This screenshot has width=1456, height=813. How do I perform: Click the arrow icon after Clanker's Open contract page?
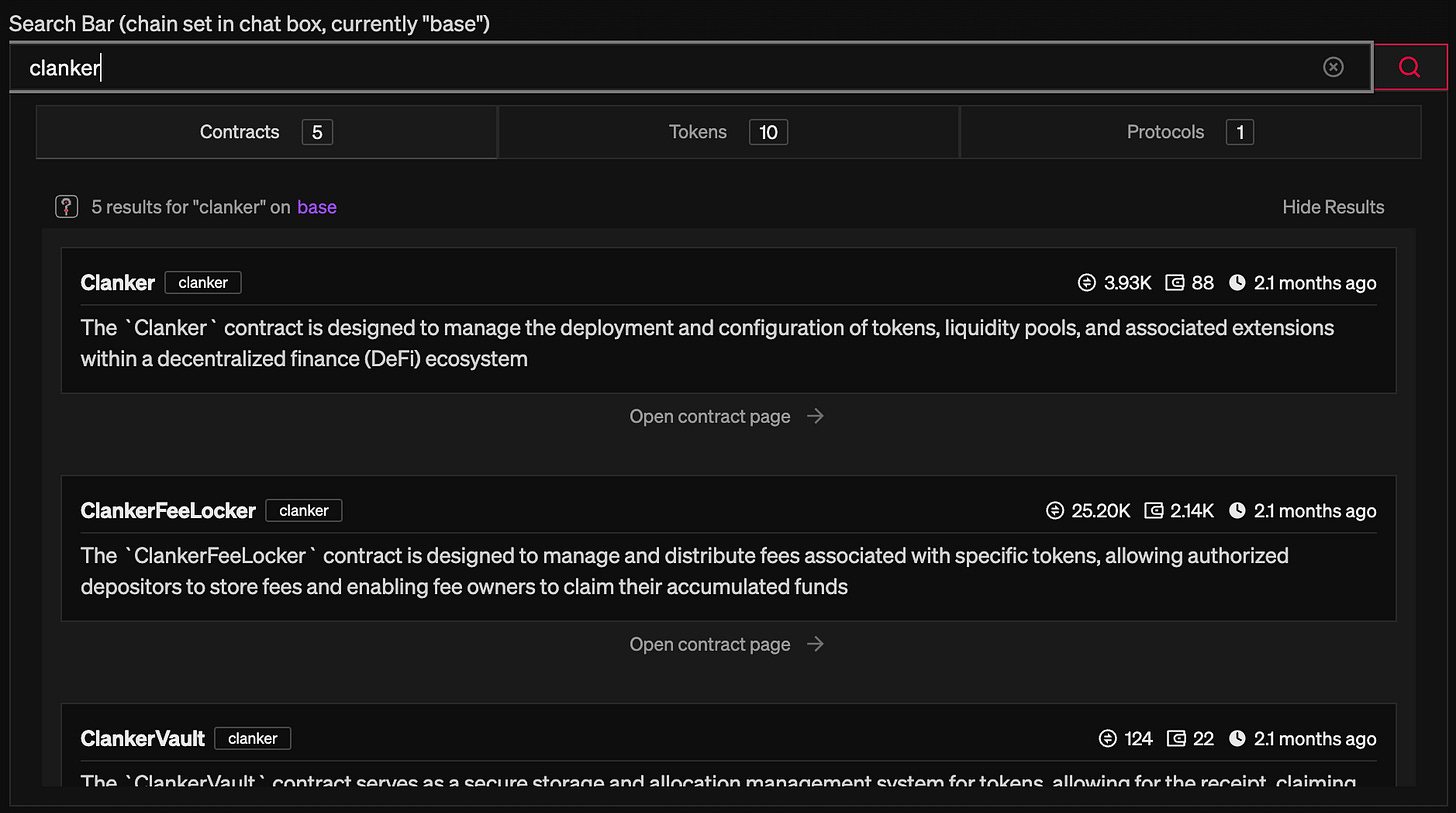pos(815,416)
